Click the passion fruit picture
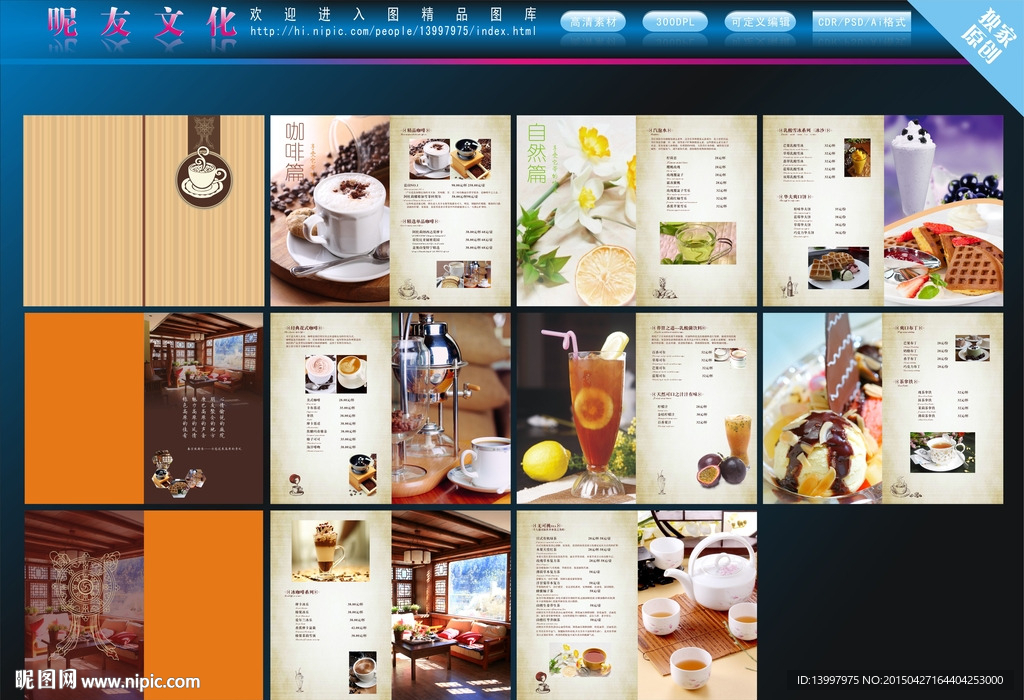This screenshot has width=1024, height=700. pyautogui.click(x=721, y=469)
